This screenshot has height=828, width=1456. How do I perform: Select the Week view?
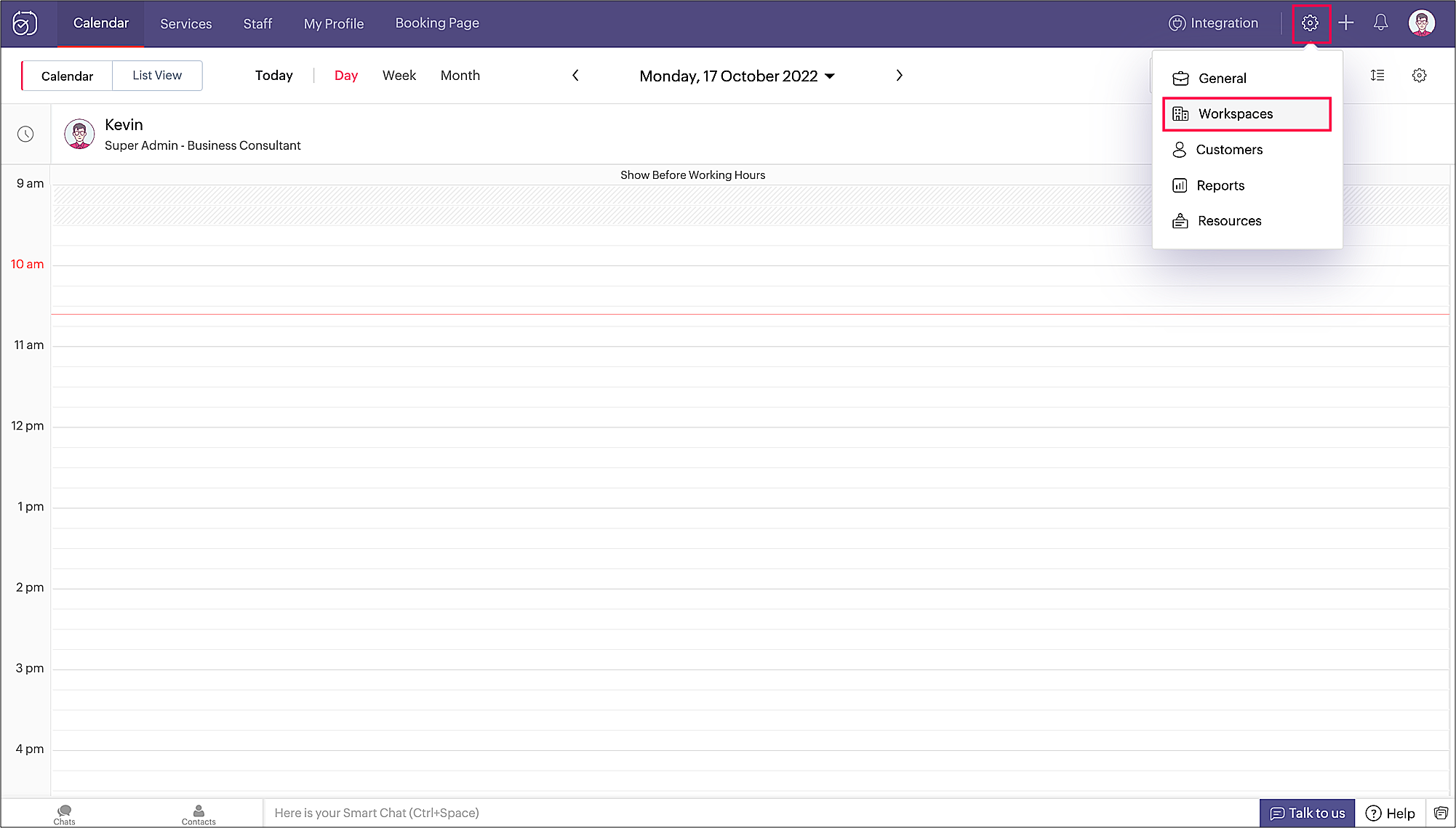(399, 76)
